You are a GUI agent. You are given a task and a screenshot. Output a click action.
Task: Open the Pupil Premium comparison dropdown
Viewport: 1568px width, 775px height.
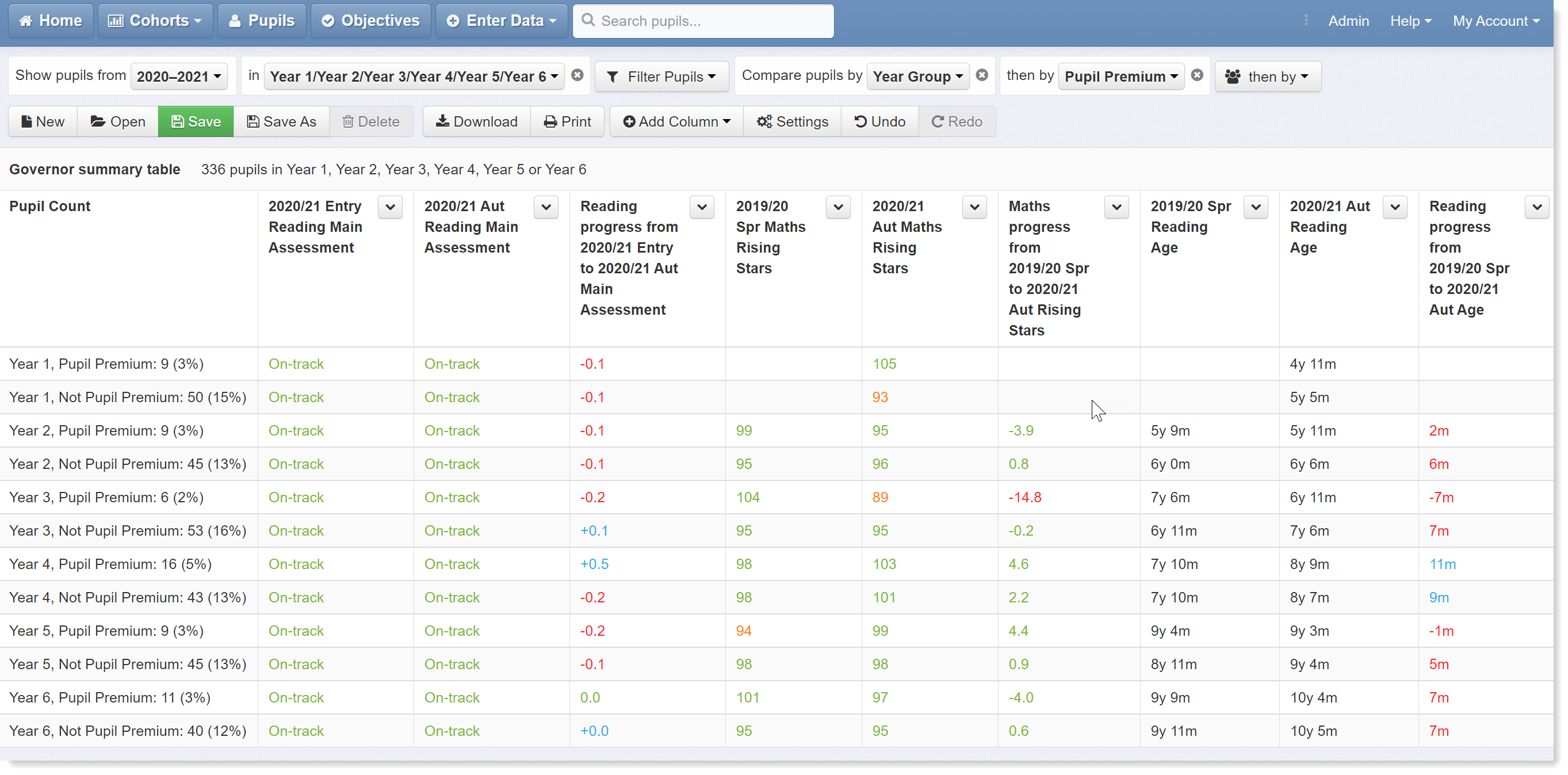pos(1121,76)
